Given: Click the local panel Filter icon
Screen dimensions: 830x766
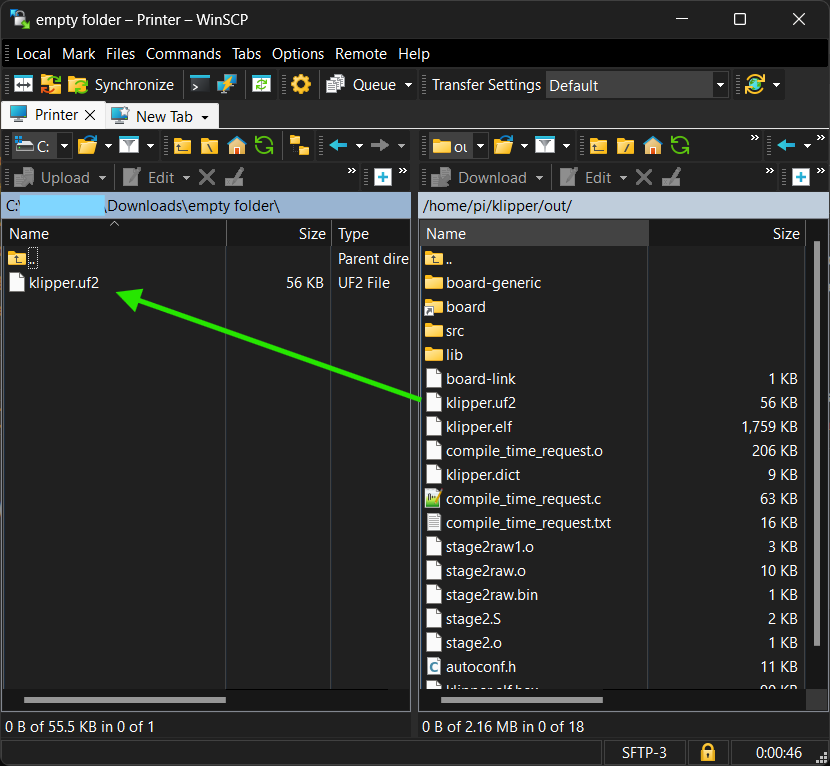Looking at the screenshot, I should [x=129, y=145].
